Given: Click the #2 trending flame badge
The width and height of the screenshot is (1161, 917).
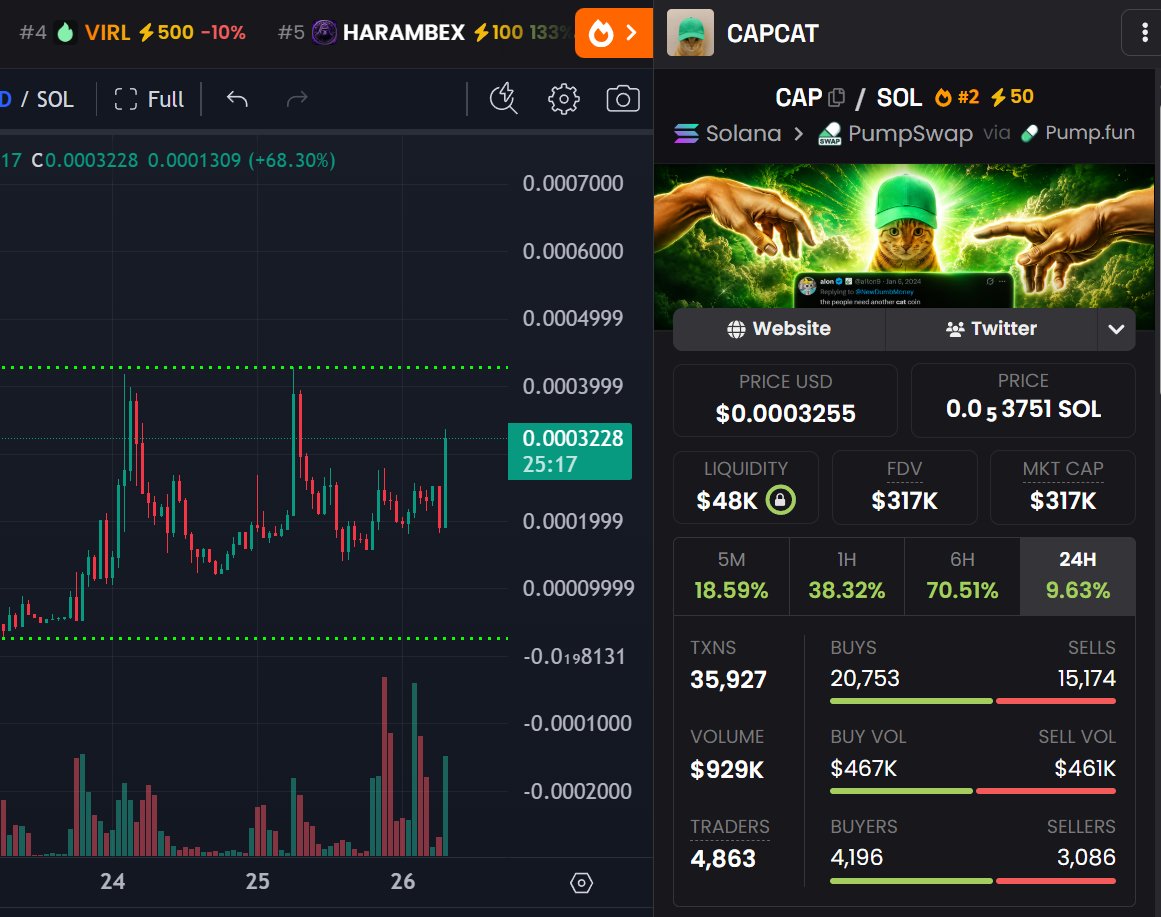Looking at the screenshot, I should [x=957, y=96].
